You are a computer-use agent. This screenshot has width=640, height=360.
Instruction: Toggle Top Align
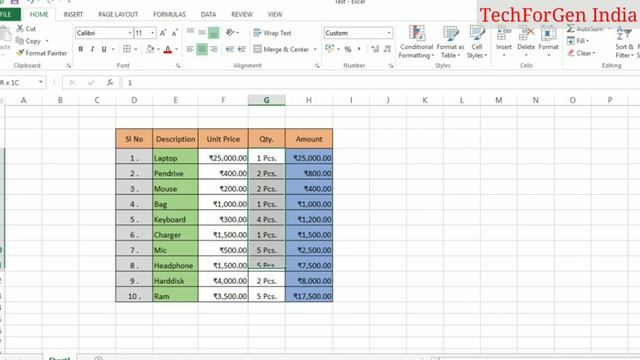point(190,32)
